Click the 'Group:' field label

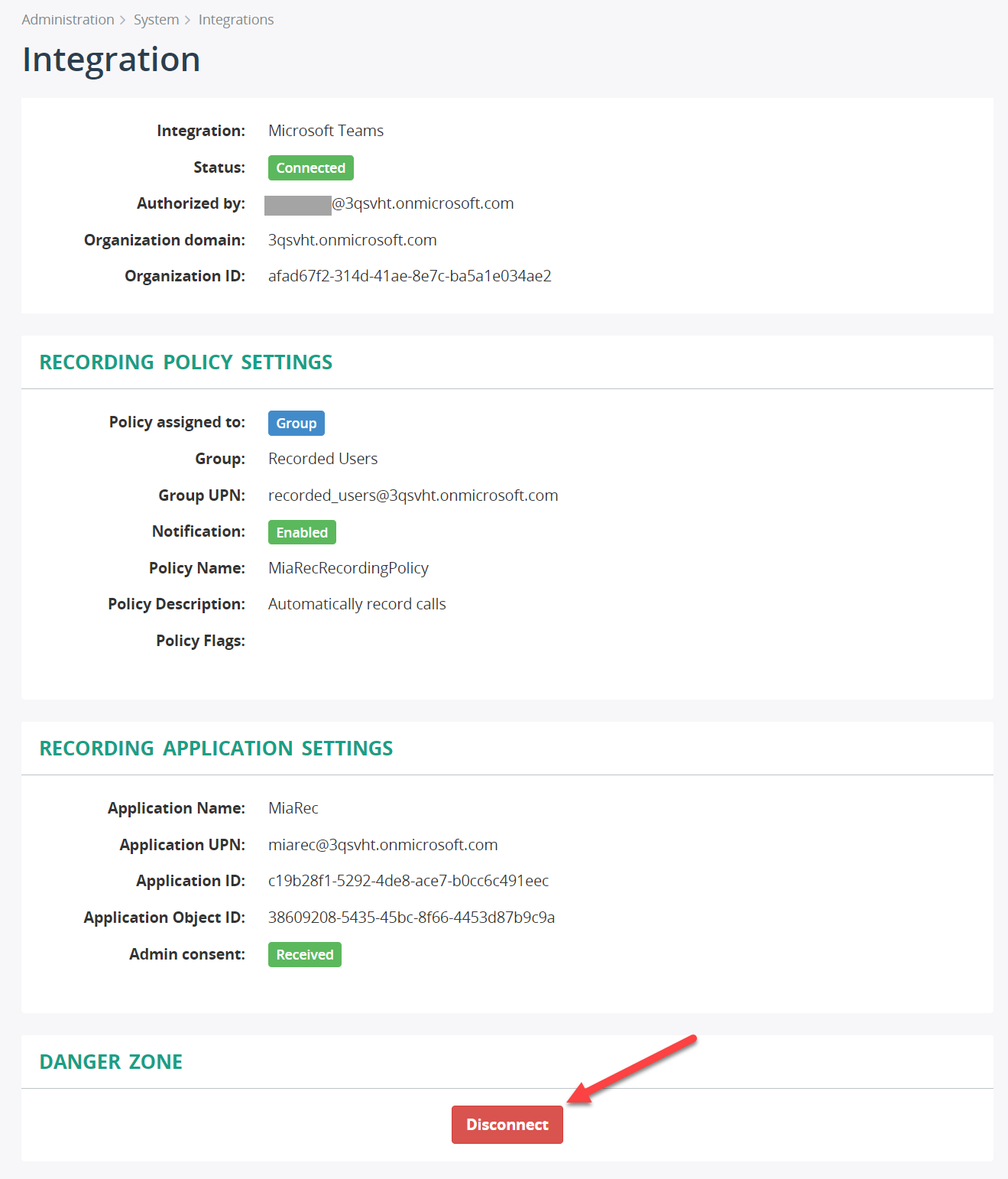tap(220, 459)
